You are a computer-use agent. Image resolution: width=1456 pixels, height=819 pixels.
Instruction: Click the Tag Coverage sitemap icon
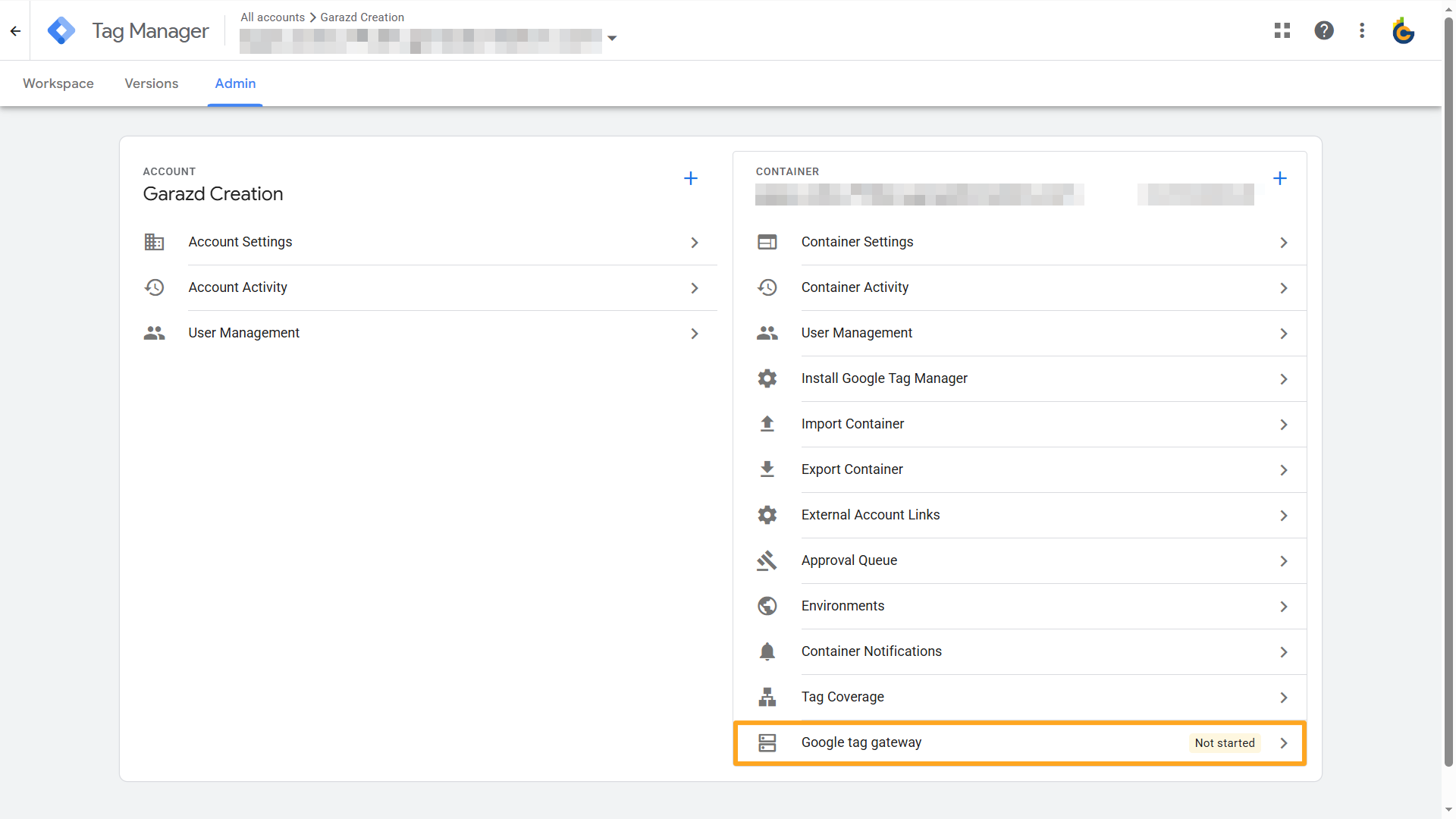pos(767,697)
